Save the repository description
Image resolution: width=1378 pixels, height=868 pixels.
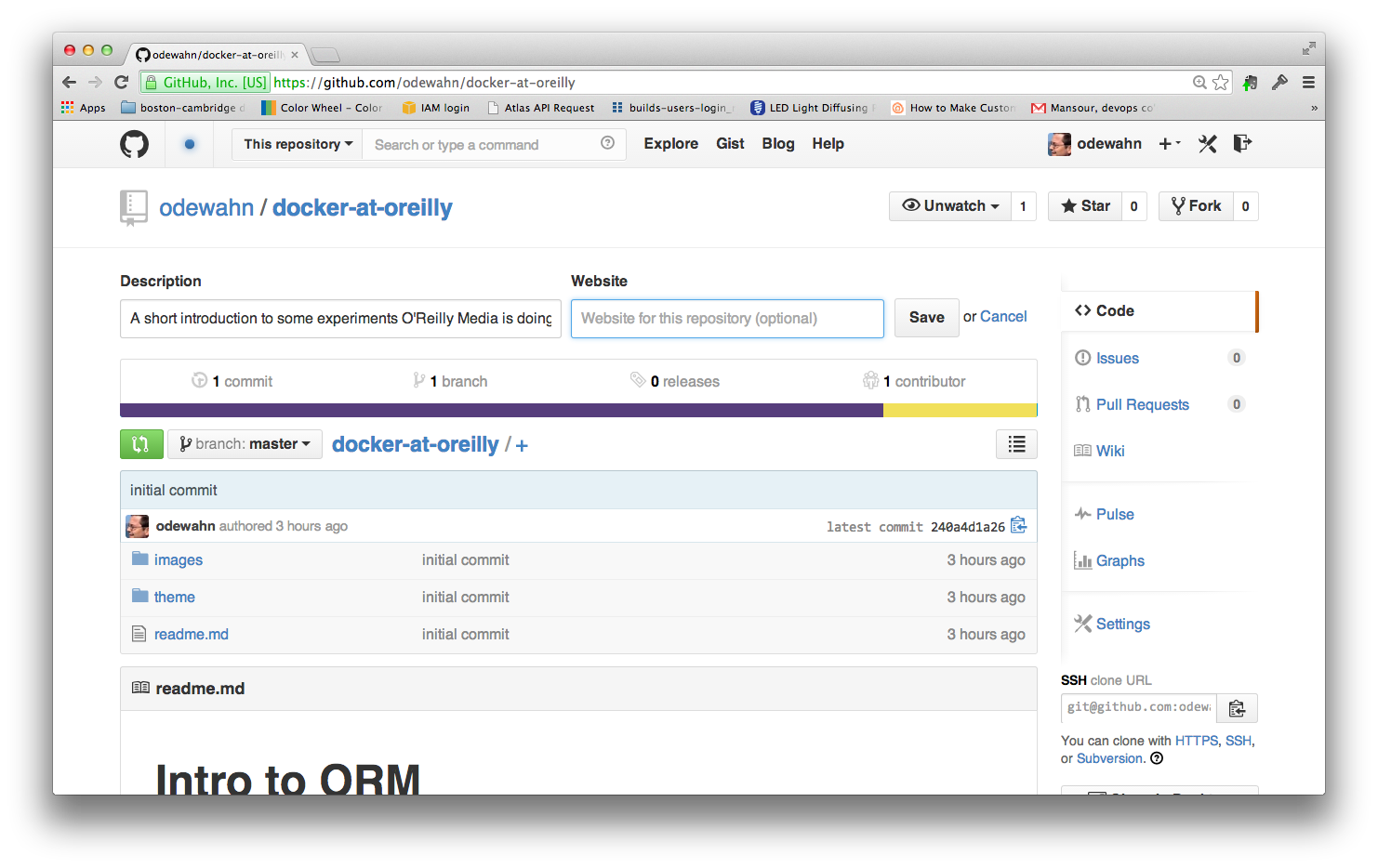[x=926, y=318]
